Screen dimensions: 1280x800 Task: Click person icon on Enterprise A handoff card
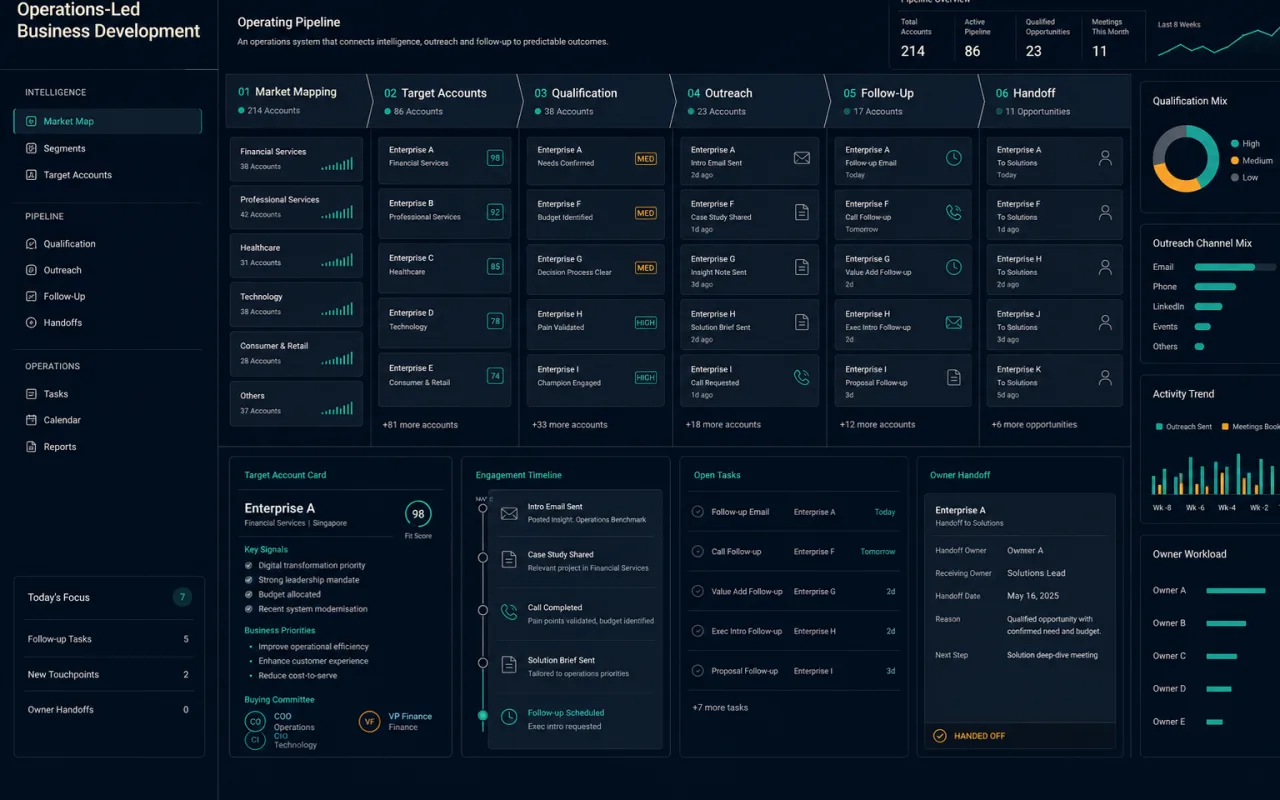1105,158
